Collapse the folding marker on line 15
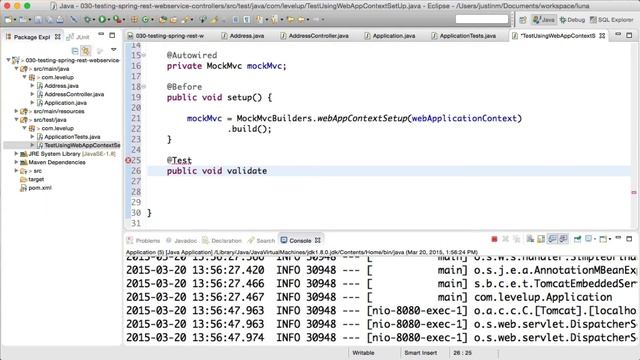Image resolution: width=640 pixels, height=360 pixels. coord(144,55)
